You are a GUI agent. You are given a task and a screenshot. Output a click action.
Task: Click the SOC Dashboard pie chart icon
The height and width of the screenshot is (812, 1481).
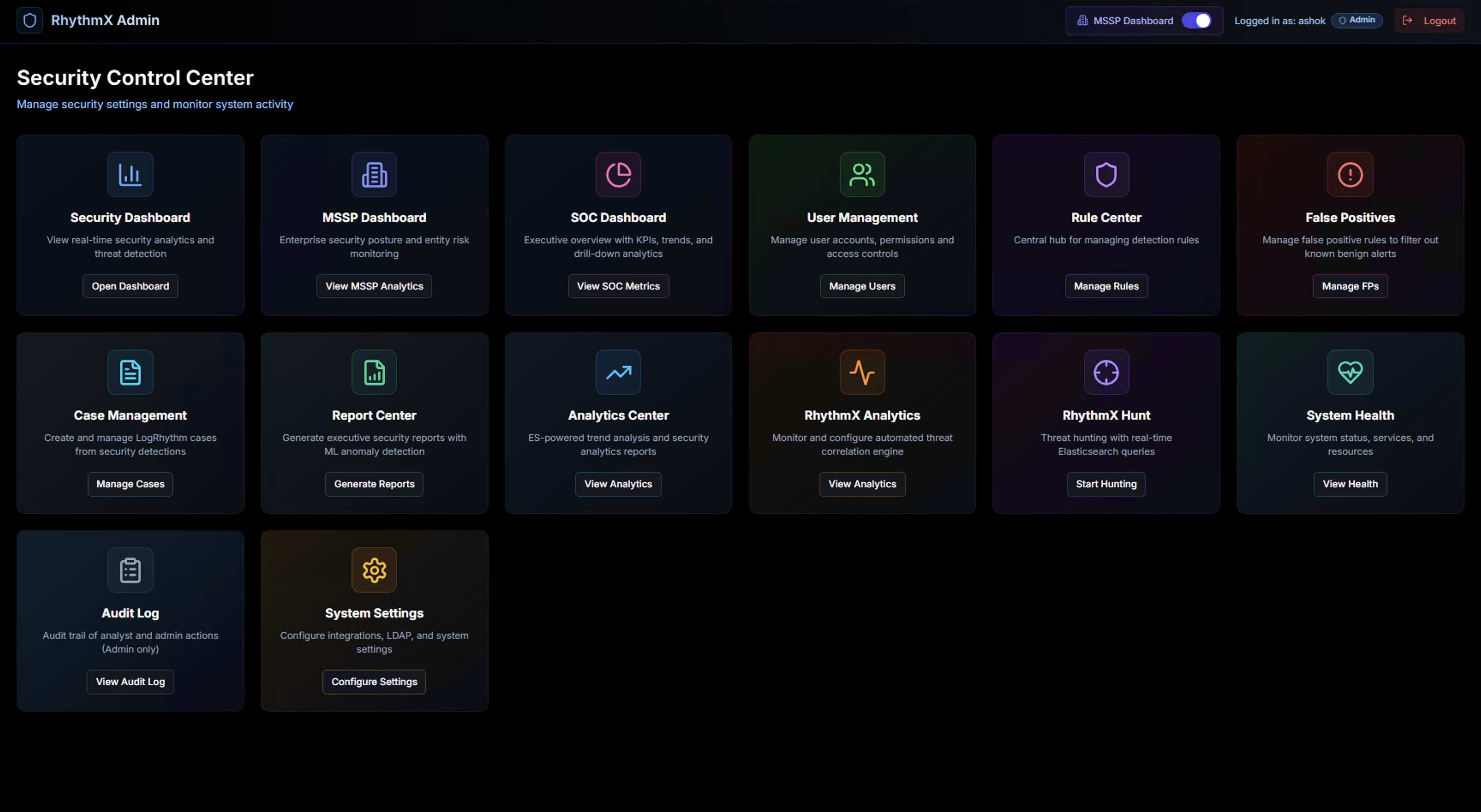tap(618, 174)
